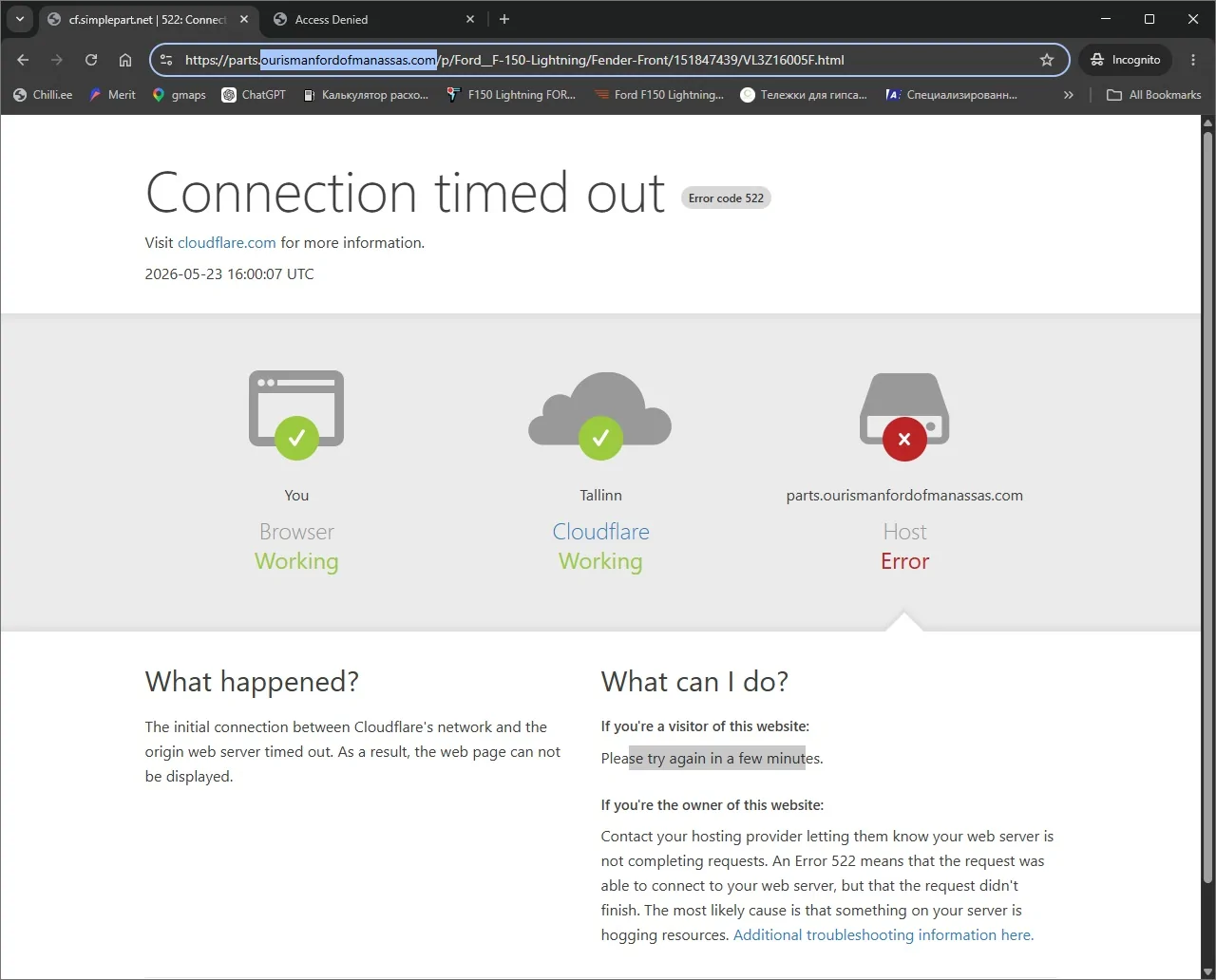This screenshot has width=1216, height=980.
Task: Close the cf.simplepart.net tab
Action: click(244, 19)
